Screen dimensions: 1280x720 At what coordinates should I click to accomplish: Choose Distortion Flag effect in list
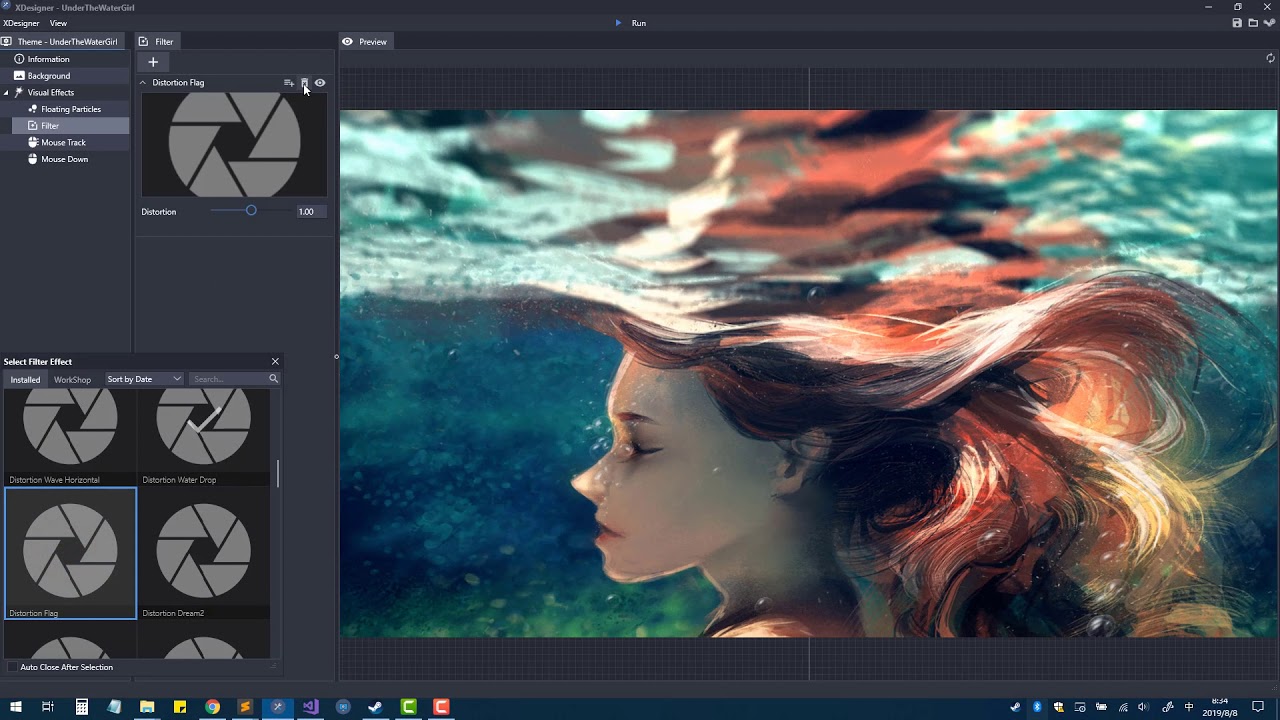coord(70,554)
